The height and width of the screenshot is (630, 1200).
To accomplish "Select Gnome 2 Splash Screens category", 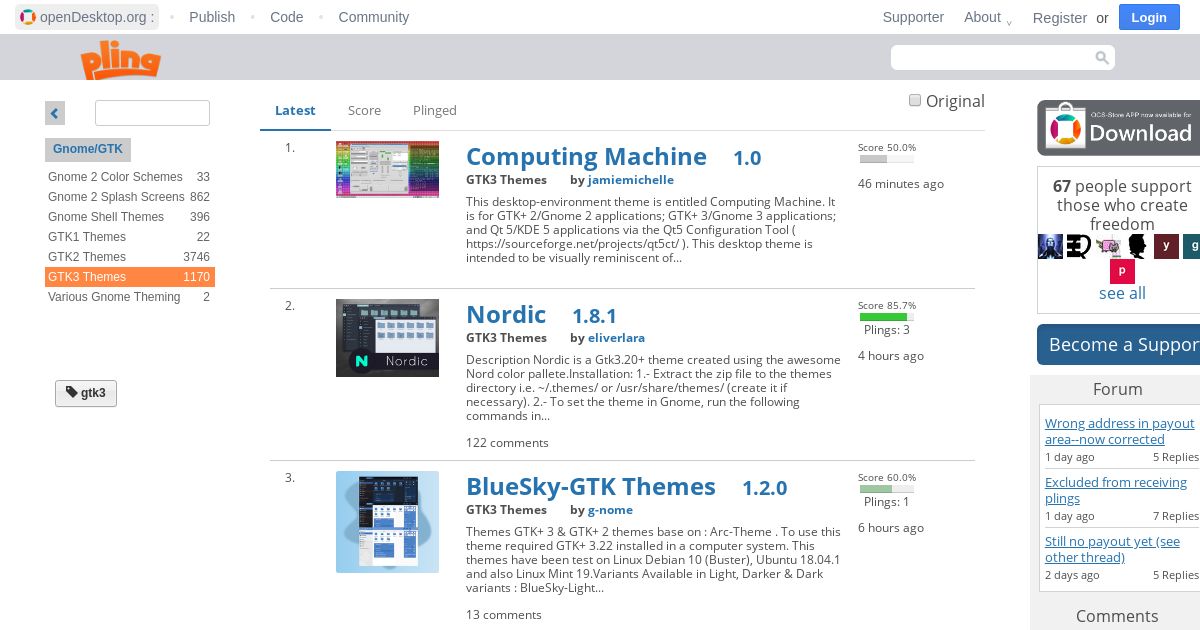I will 129,197.
